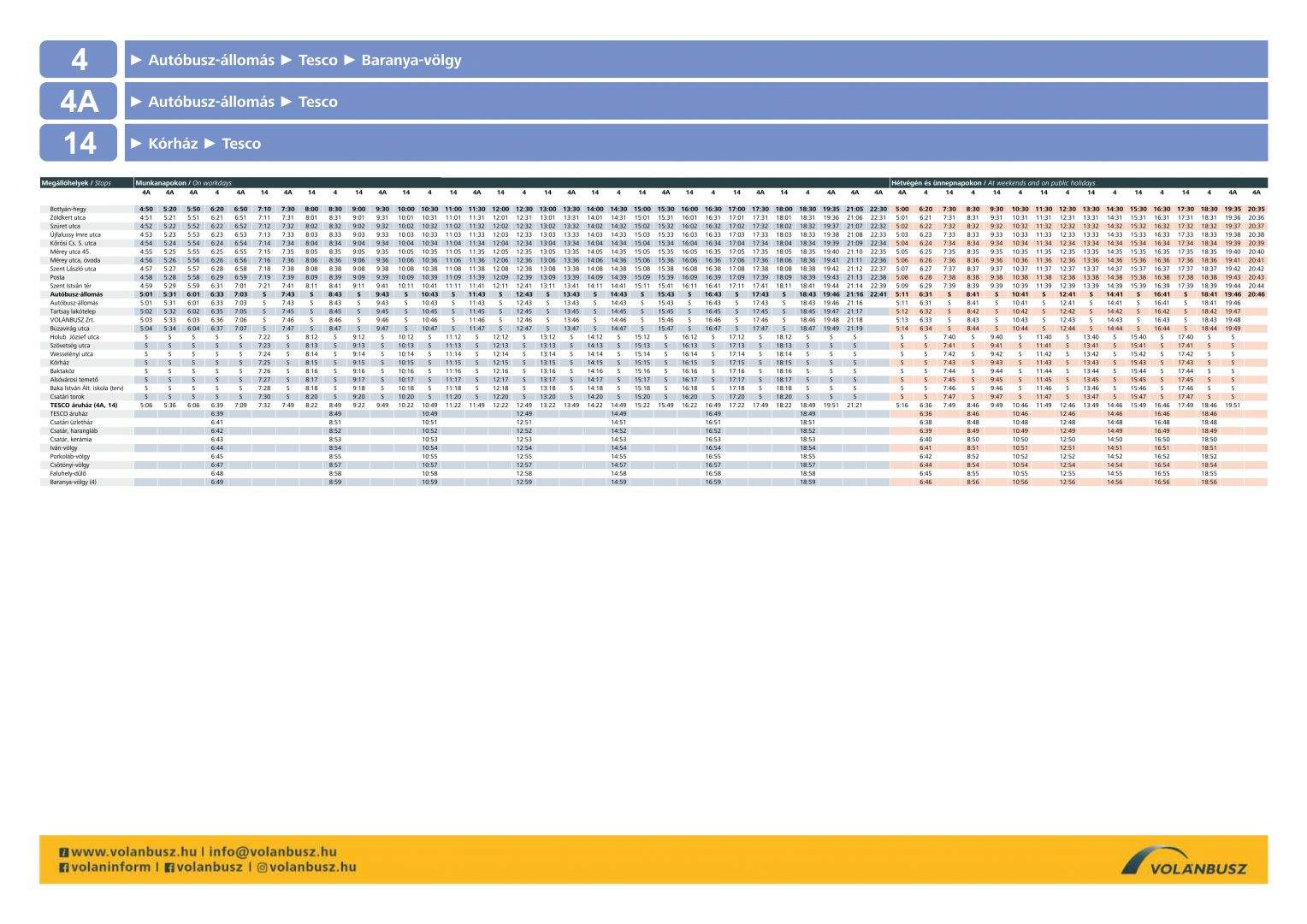The image size is (1307, 924).
Task: Select the Kórház ► Tesco route banner
Action: 696,143
